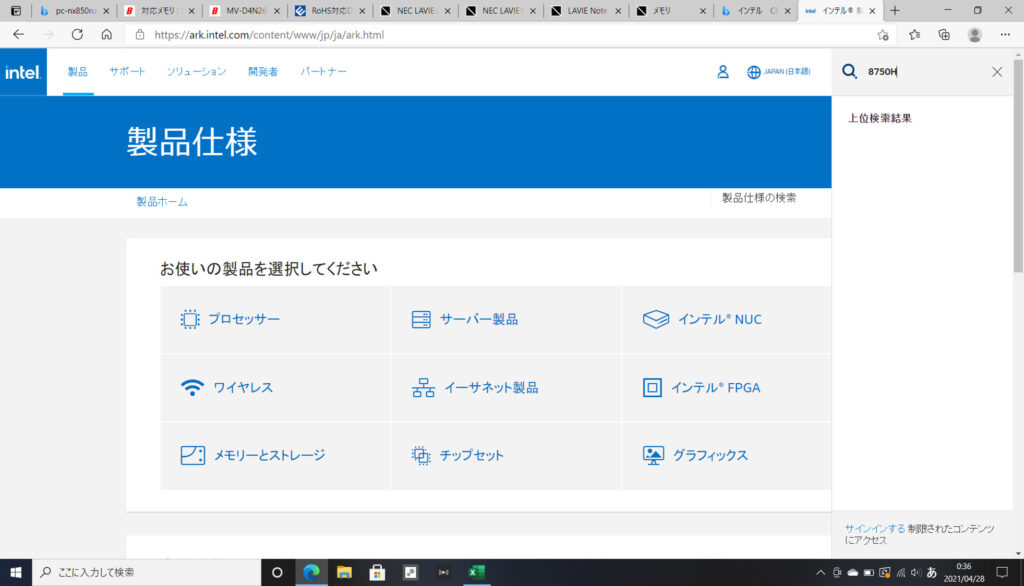Select the プロセッサー product category

coord(244,320)
